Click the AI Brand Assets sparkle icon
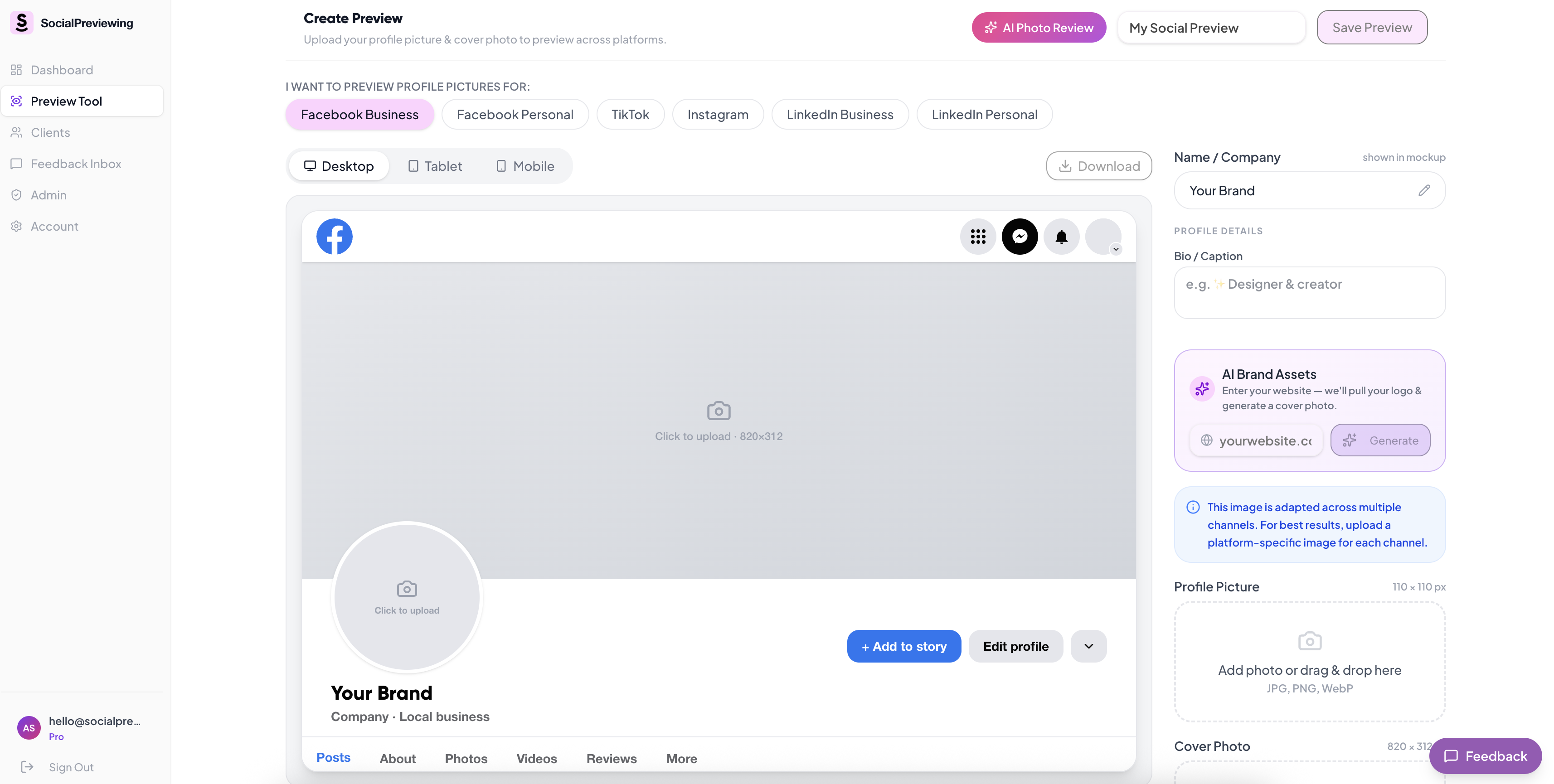This screenshot has height=784, width=1554. (1202, 389)
